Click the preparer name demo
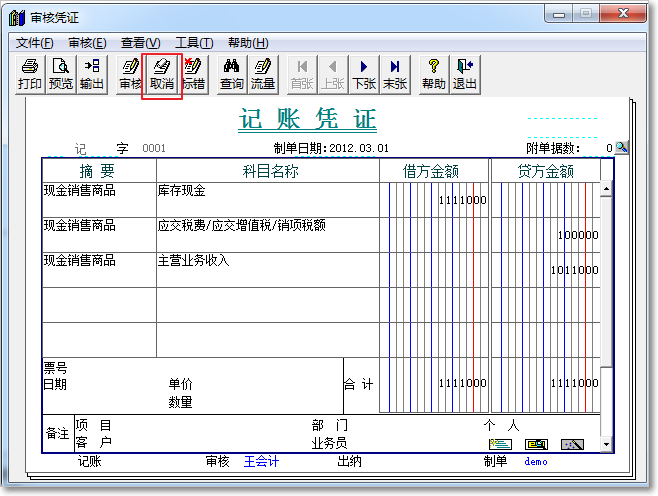658x496 pixels. pos(536,462)
